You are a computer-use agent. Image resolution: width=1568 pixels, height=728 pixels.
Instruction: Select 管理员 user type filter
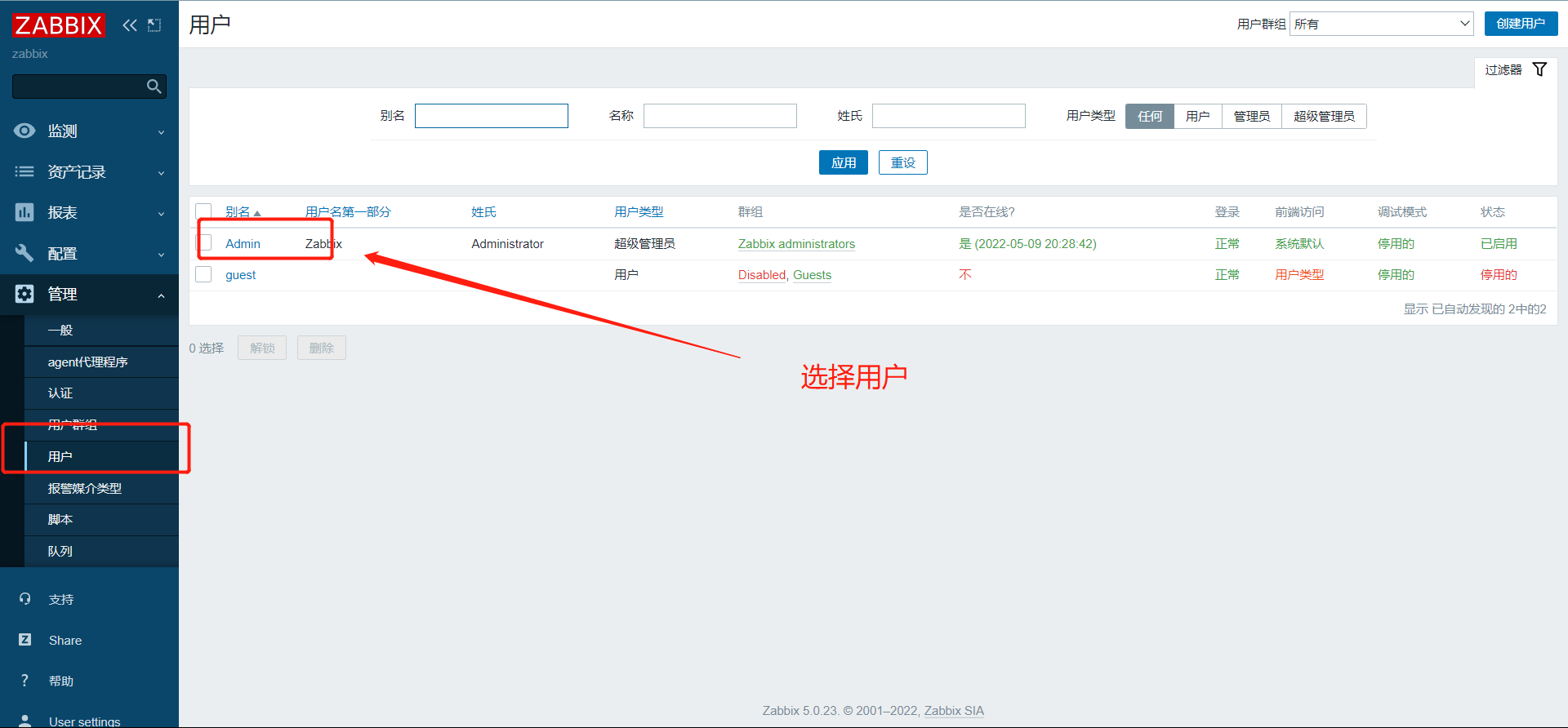coord(1252,116)
